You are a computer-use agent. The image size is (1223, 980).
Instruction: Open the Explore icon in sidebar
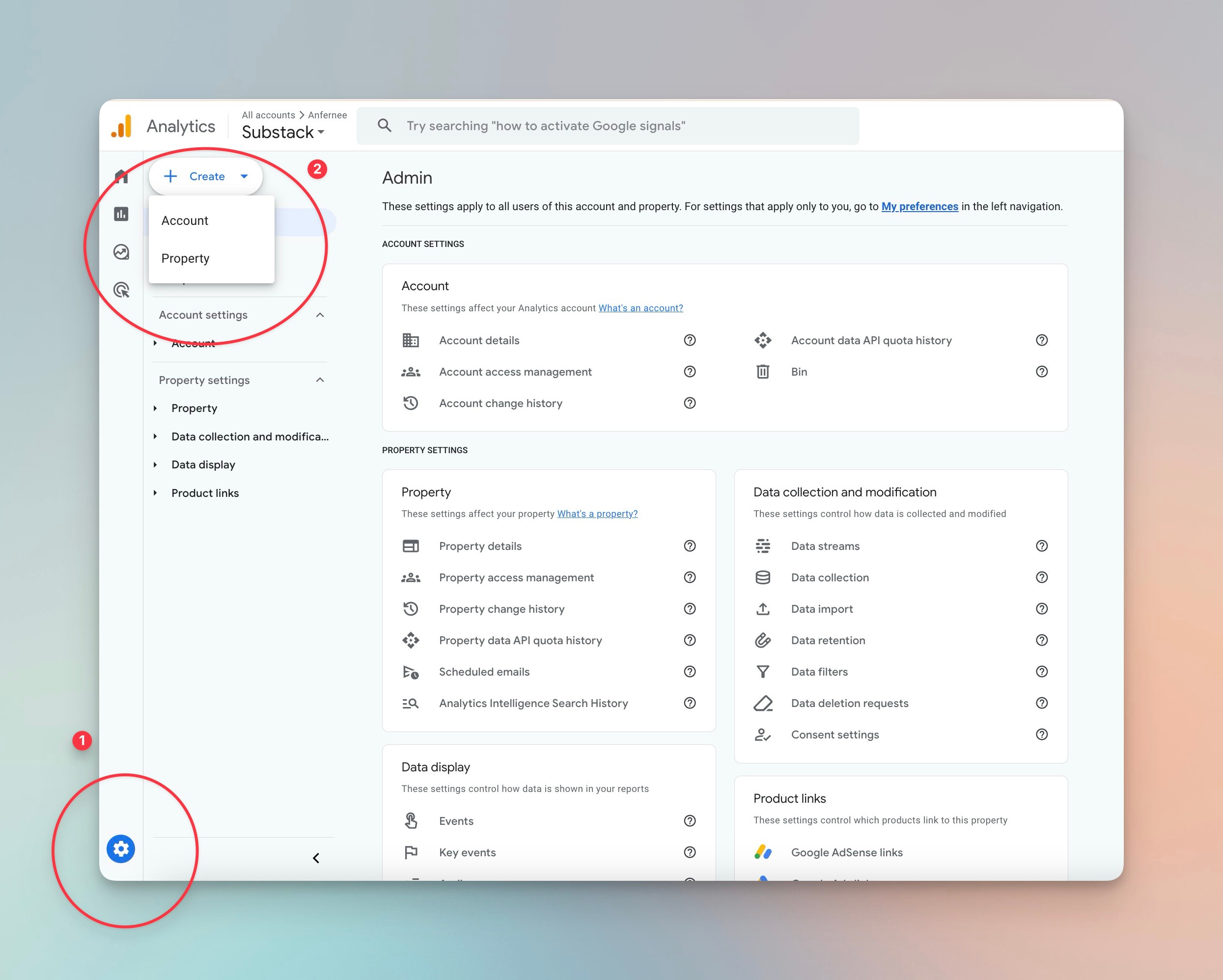coord(121,252)
